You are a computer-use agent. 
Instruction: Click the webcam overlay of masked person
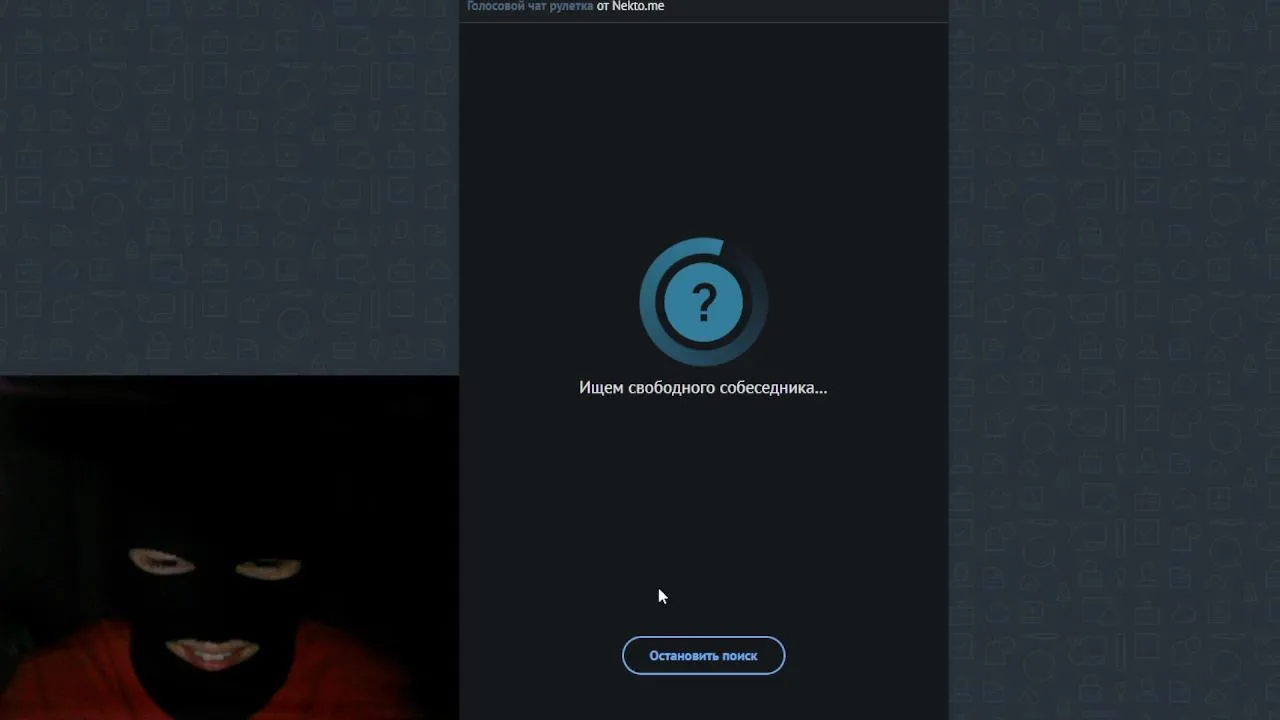pos(229,548)
